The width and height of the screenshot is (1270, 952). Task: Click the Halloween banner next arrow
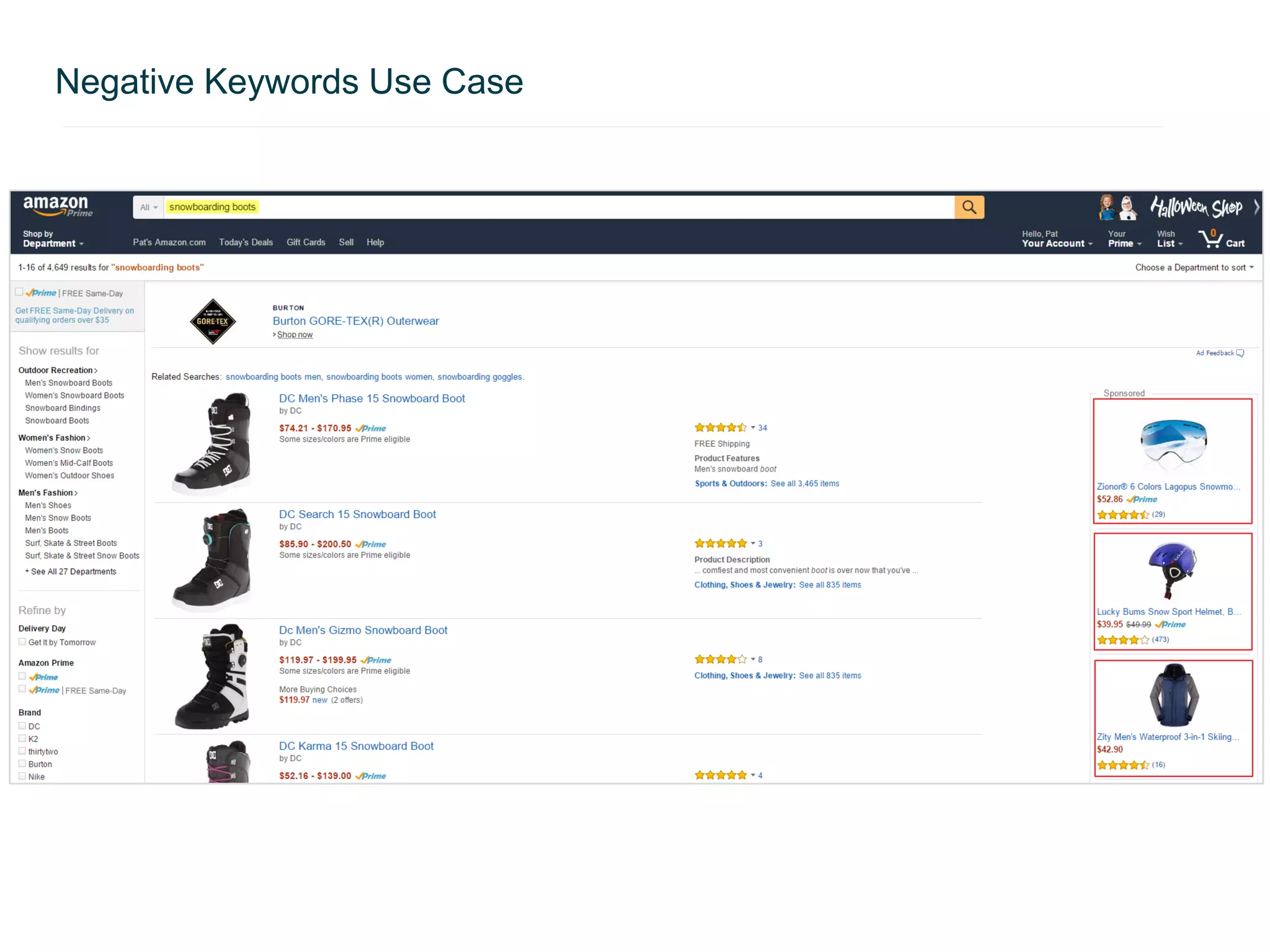click(x=1256, y=207)
